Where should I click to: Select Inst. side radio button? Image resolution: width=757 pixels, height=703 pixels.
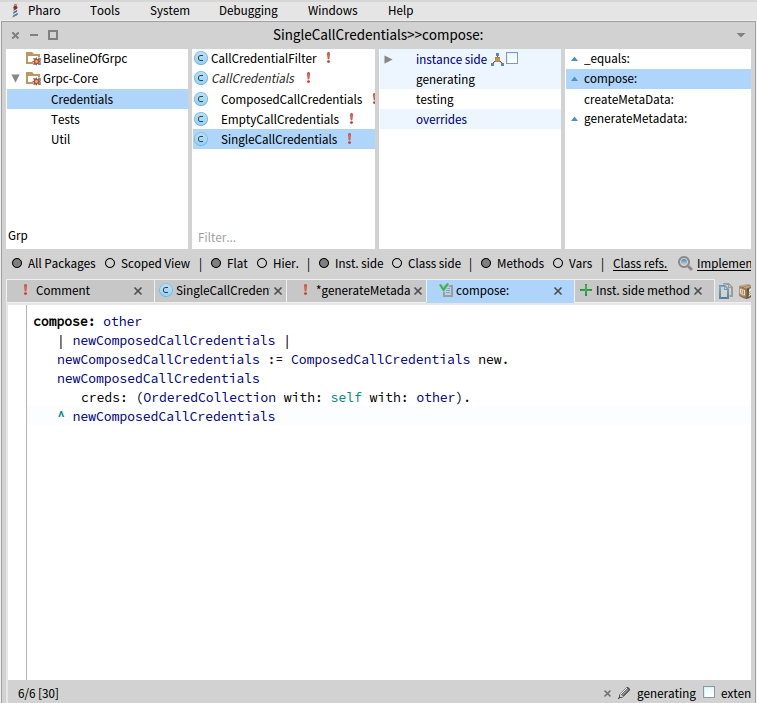[x=324, y=263]
